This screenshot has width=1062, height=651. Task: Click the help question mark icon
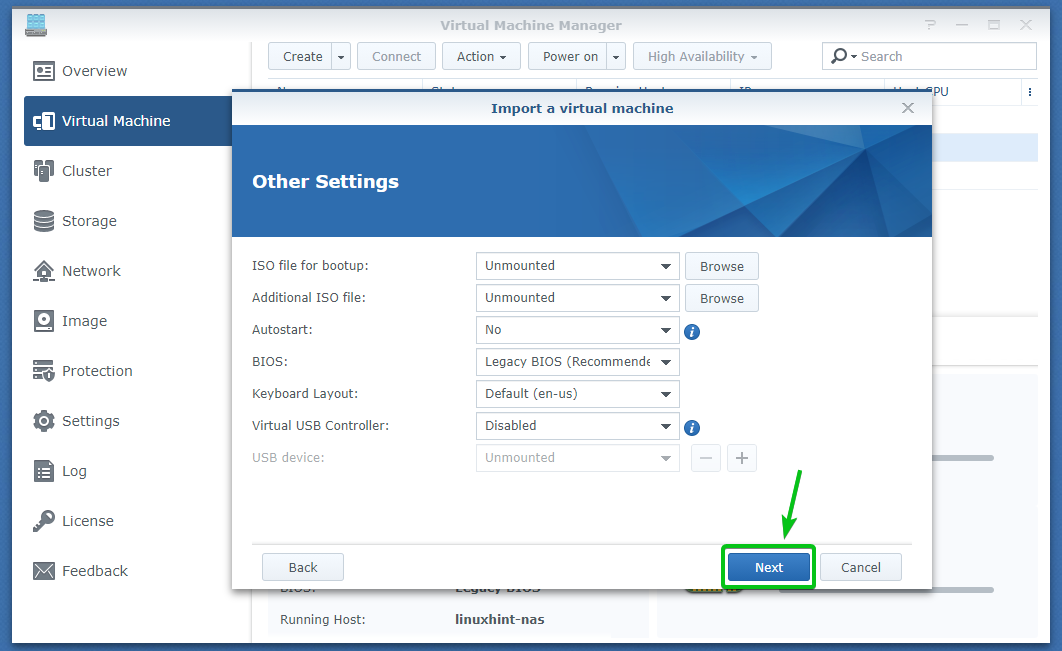[x=930, y=25]
